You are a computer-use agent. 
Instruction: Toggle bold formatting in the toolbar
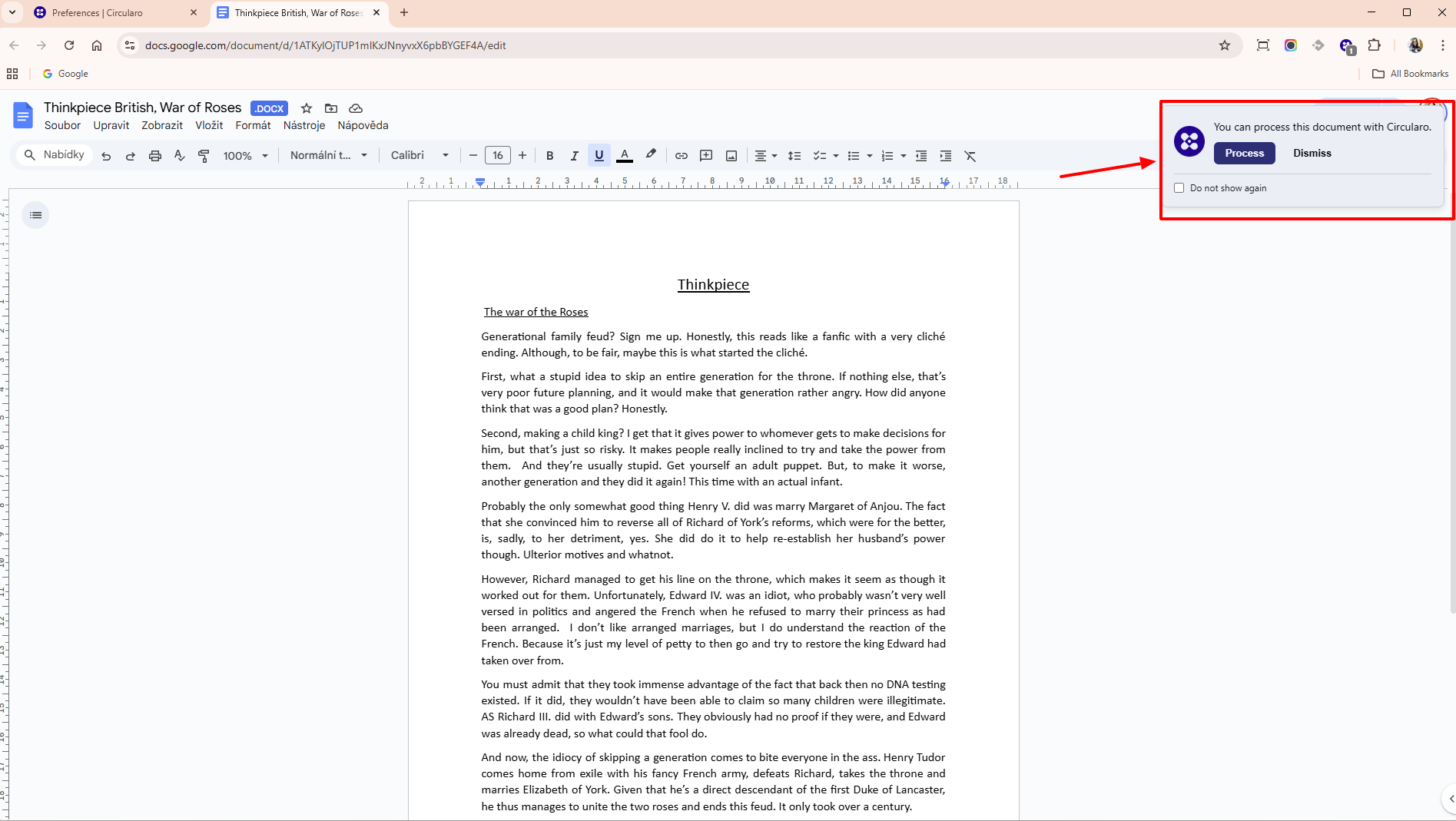[x=549, y=155]
